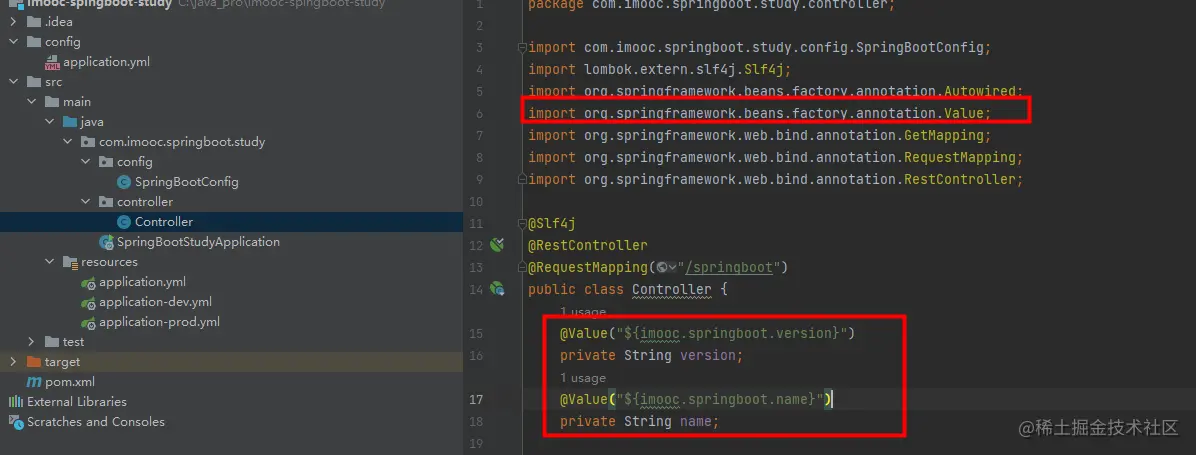Click the External Libraries bar-chart icon

coord(15,402)
